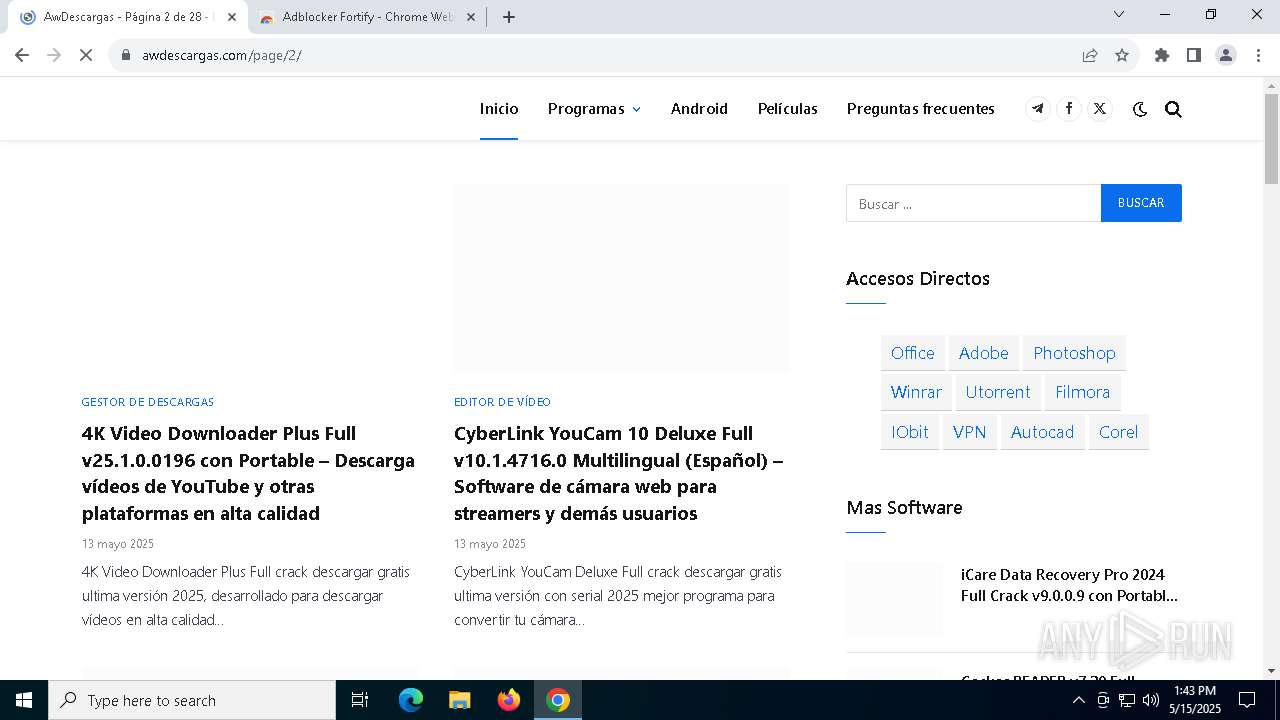1280x720 pixels.
Task: Open a new browser tab
Action: [x=509, y=17]
